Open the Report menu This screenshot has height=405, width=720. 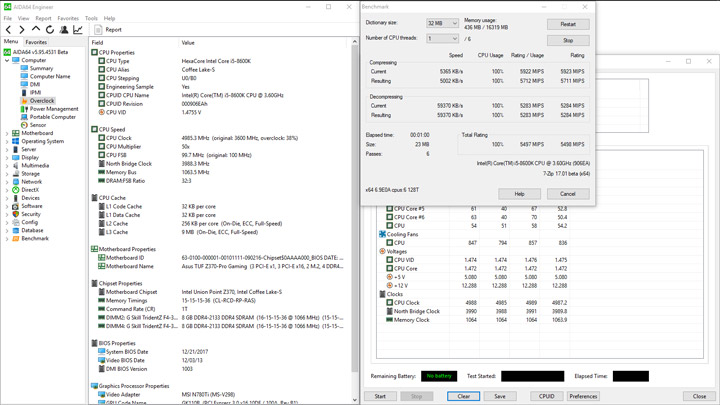click(43, 18)
